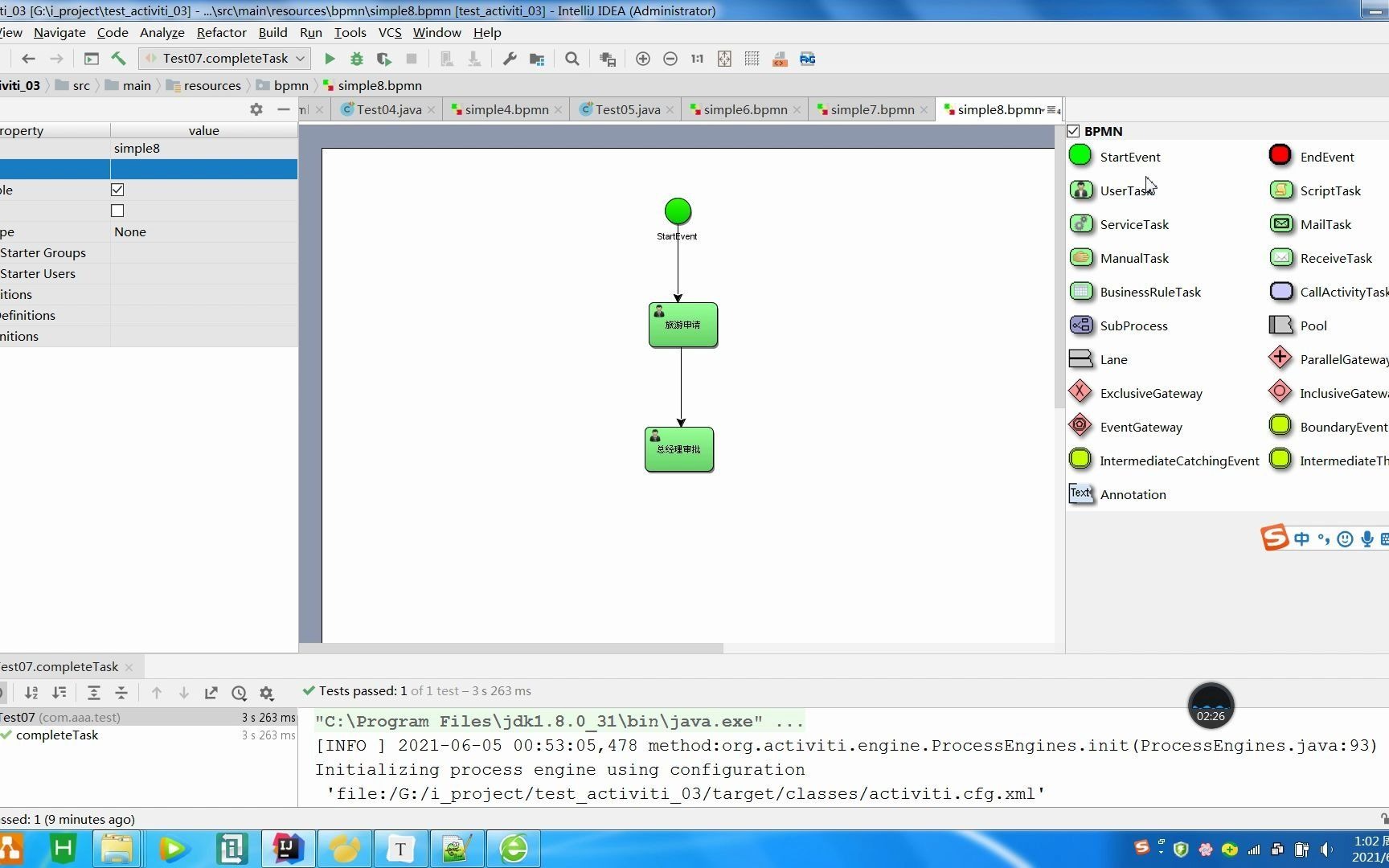Build the project with the hammer icon
1389x868 pixels.
(x=119, y=59)
